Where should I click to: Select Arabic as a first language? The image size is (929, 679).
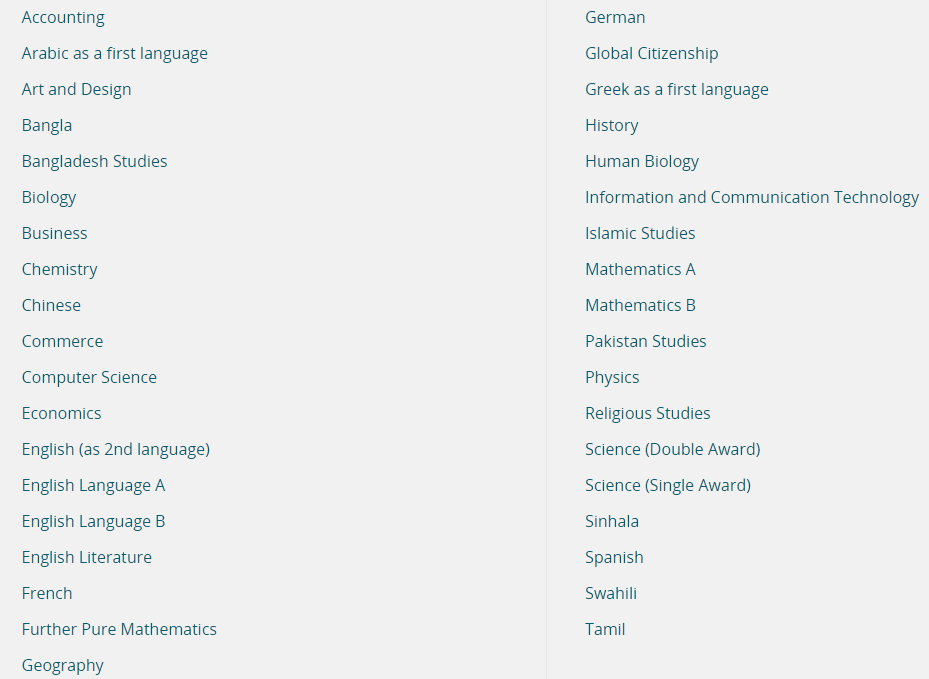[x=115, y=54]
